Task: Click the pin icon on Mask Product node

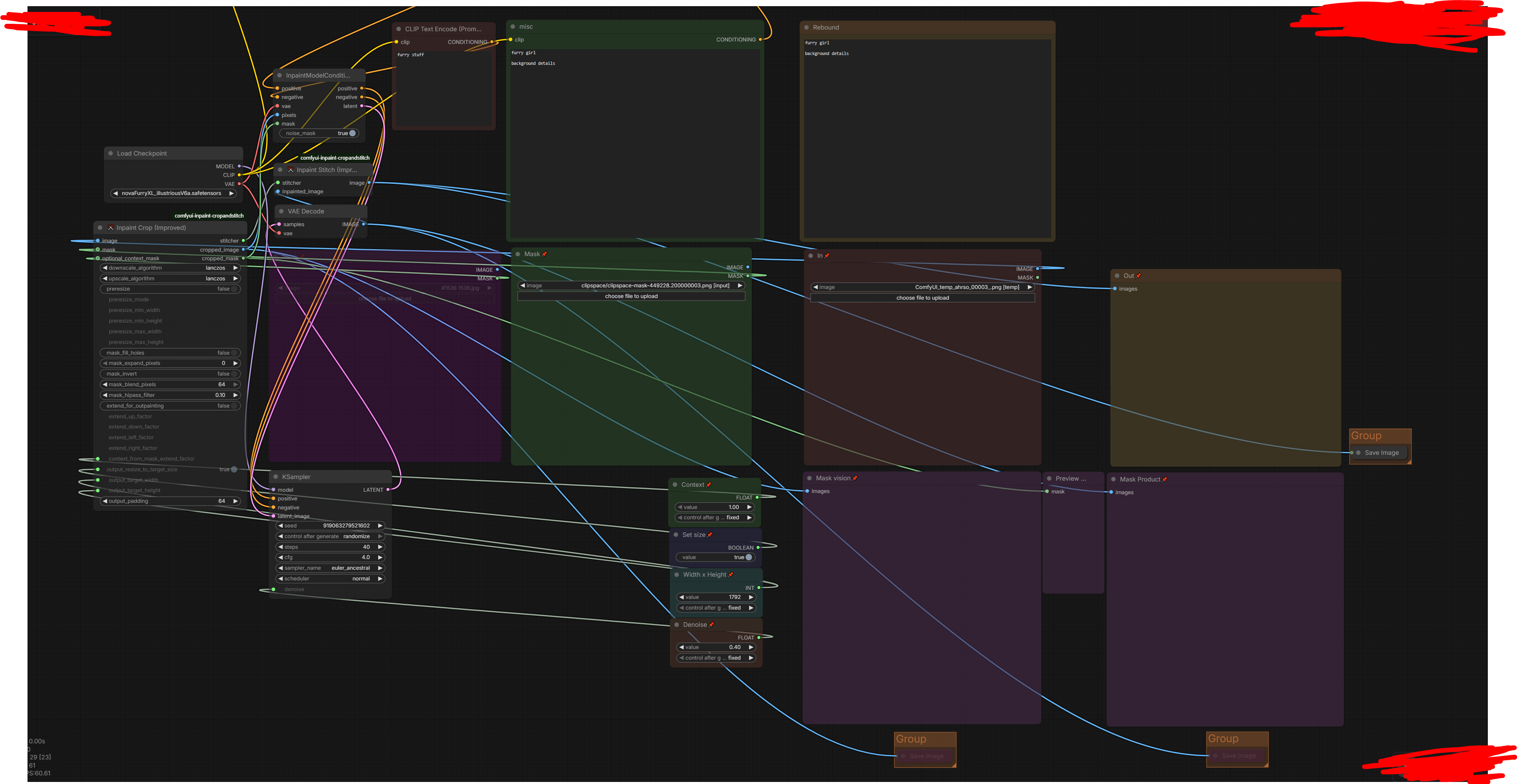Action: (x=1164, y=480)
